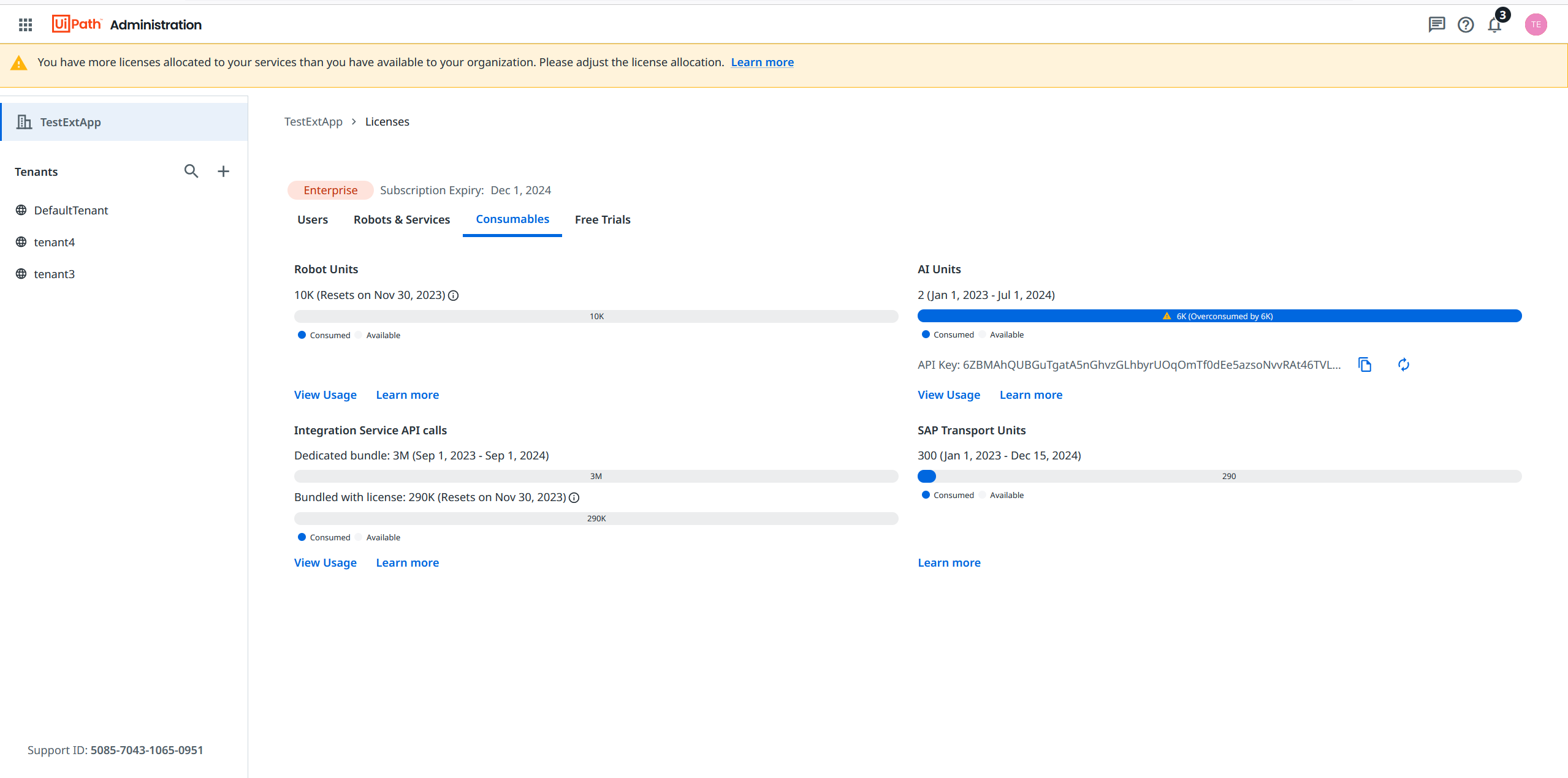Click the globe icon next to DefaultTenant

point(21,210)
